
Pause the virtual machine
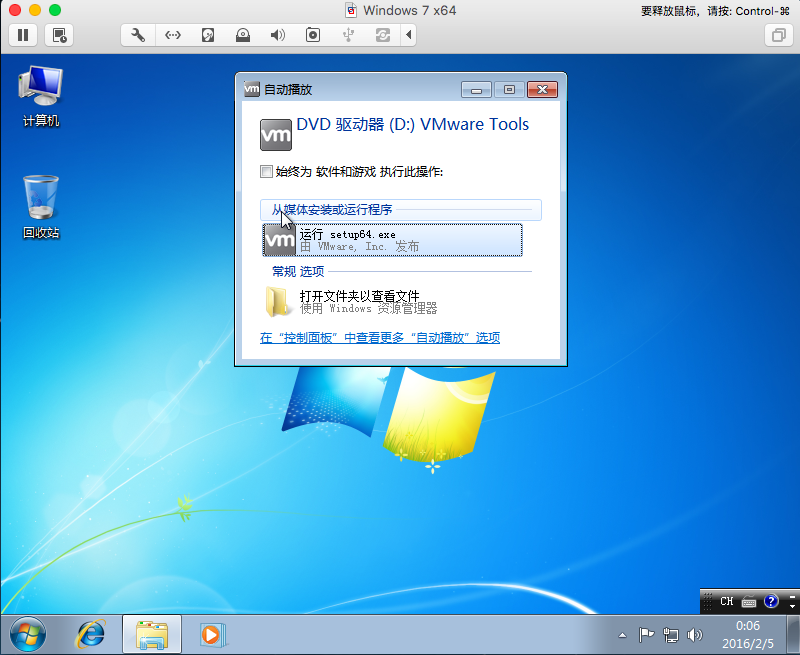pos(23,35)
